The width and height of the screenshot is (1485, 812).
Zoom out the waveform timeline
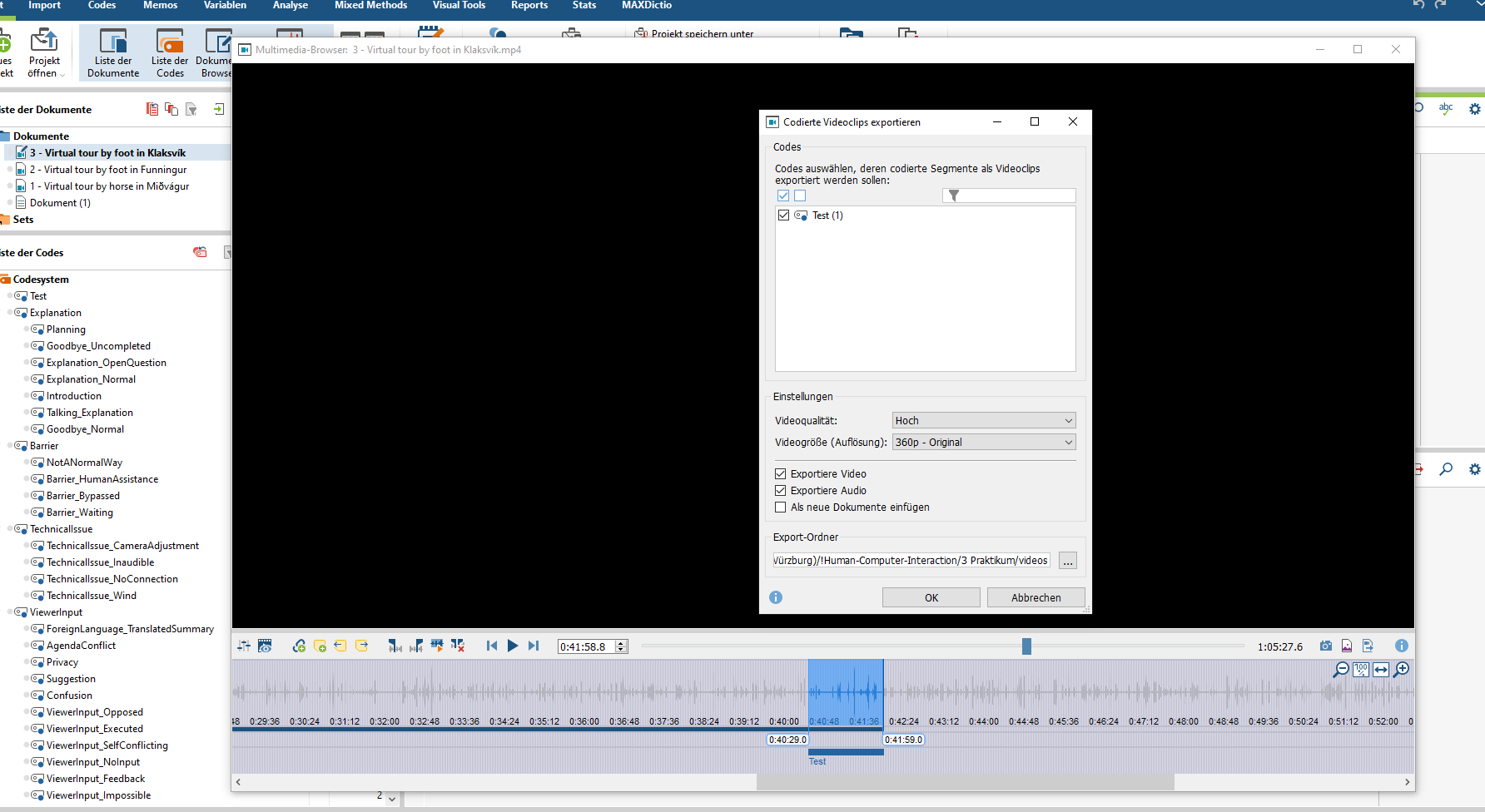pyautogui.click(x=1341, y=670)
